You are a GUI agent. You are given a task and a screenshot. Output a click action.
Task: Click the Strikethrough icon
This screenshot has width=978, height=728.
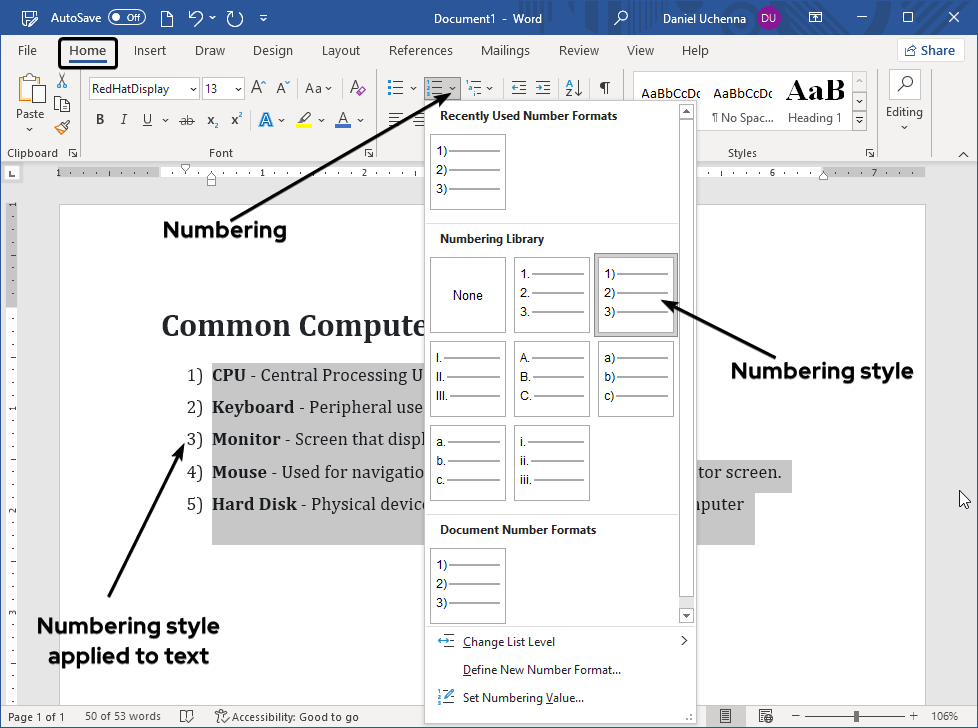coord(186,120)
